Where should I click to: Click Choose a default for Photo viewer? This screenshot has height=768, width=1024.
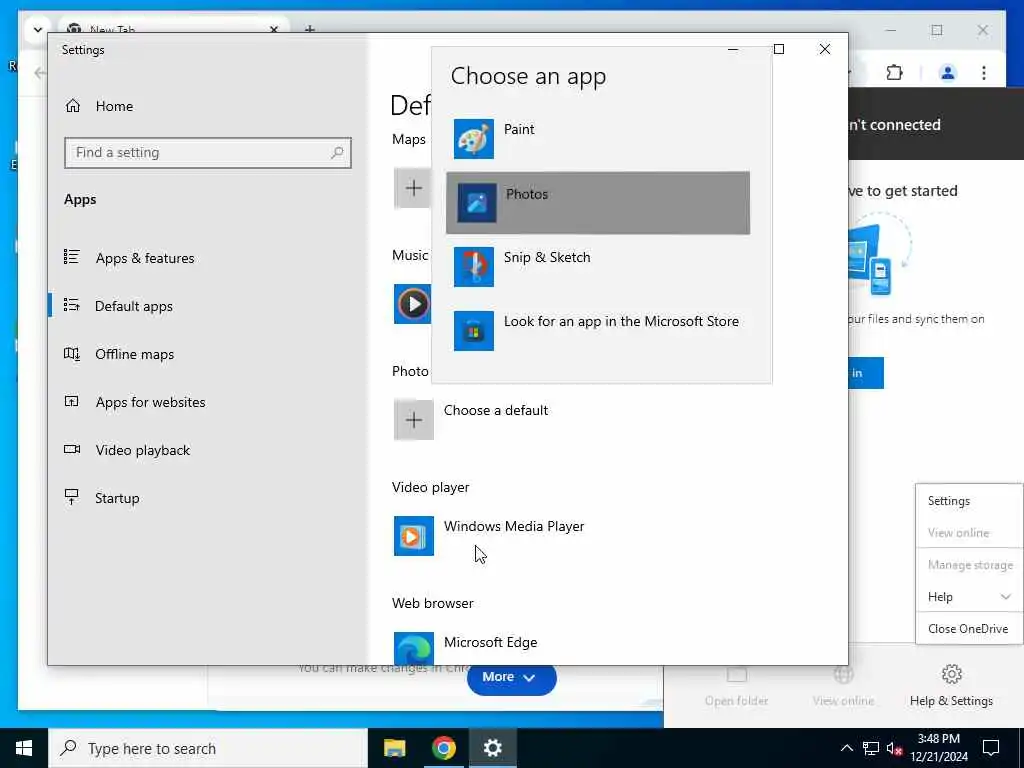pos(496,410)
